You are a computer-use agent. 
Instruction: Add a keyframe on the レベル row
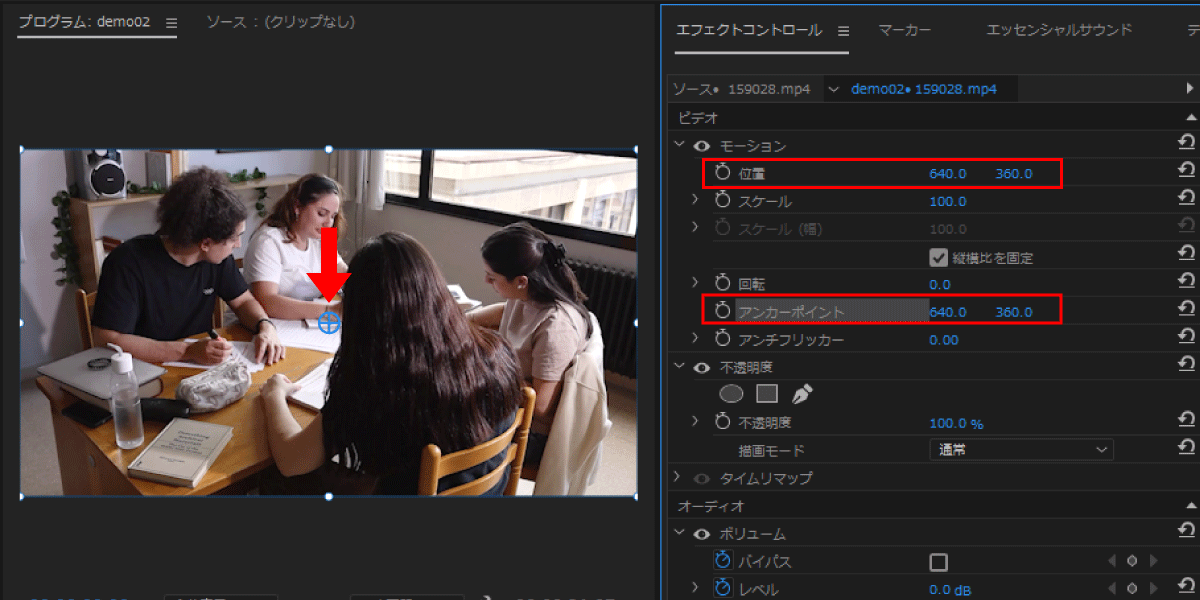tap(1132, 588)
